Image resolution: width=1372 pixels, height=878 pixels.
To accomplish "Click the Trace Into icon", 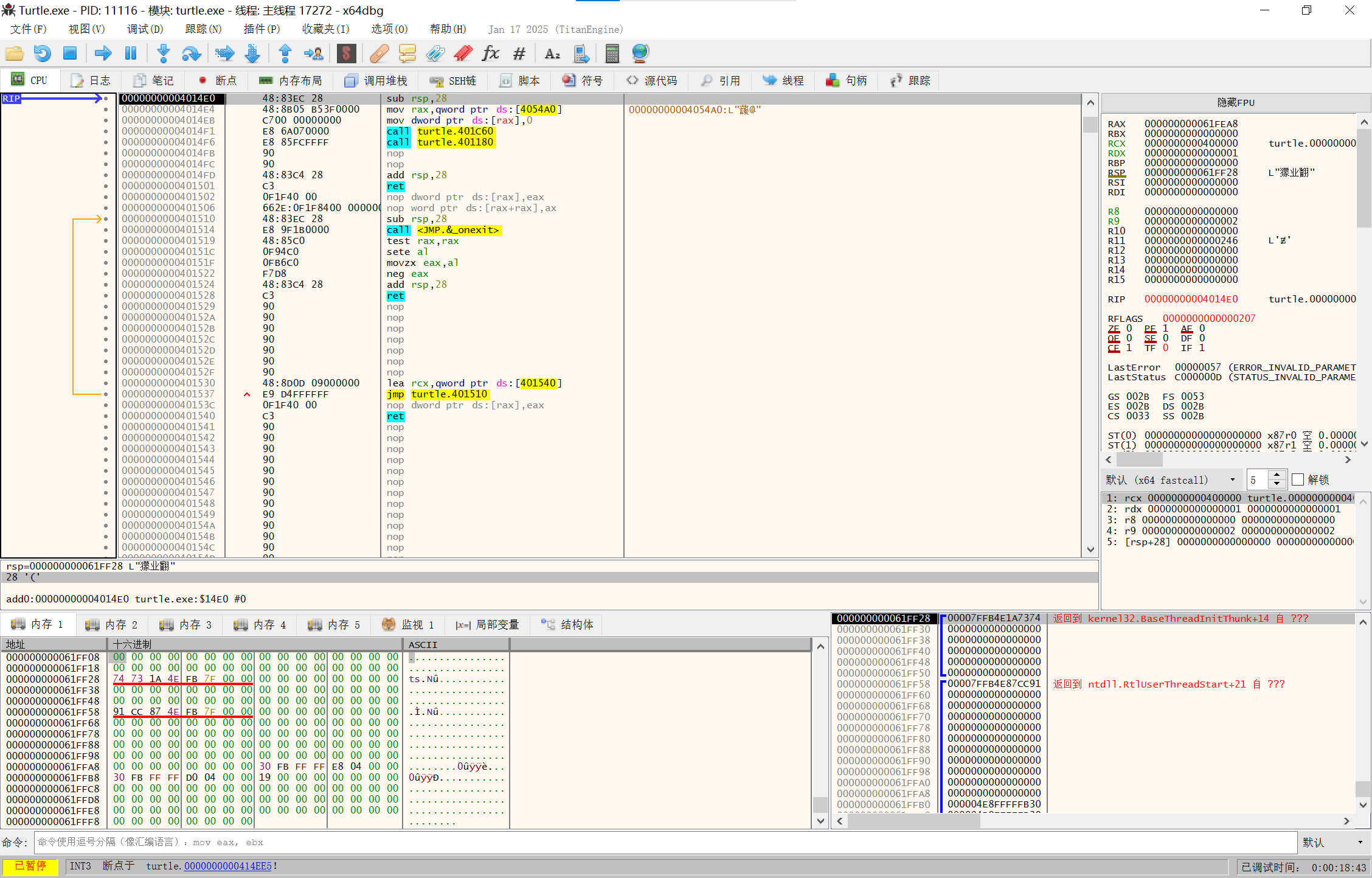I will click(224, 54).
